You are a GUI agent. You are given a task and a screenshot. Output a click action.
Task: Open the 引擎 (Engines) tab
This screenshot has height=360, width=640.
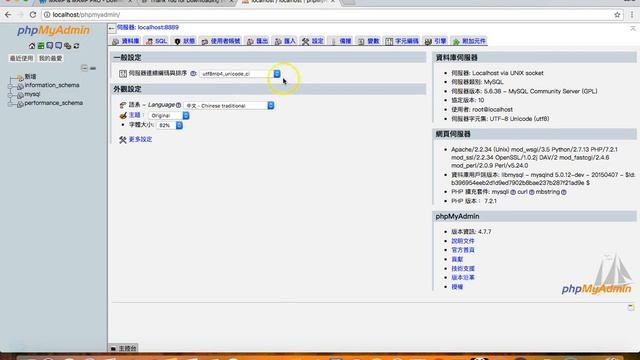(x=436, y=41)
